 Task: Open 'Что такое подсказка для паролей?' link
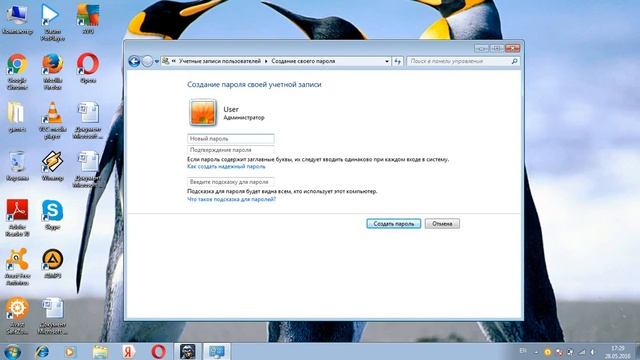[x=231, y=199]
